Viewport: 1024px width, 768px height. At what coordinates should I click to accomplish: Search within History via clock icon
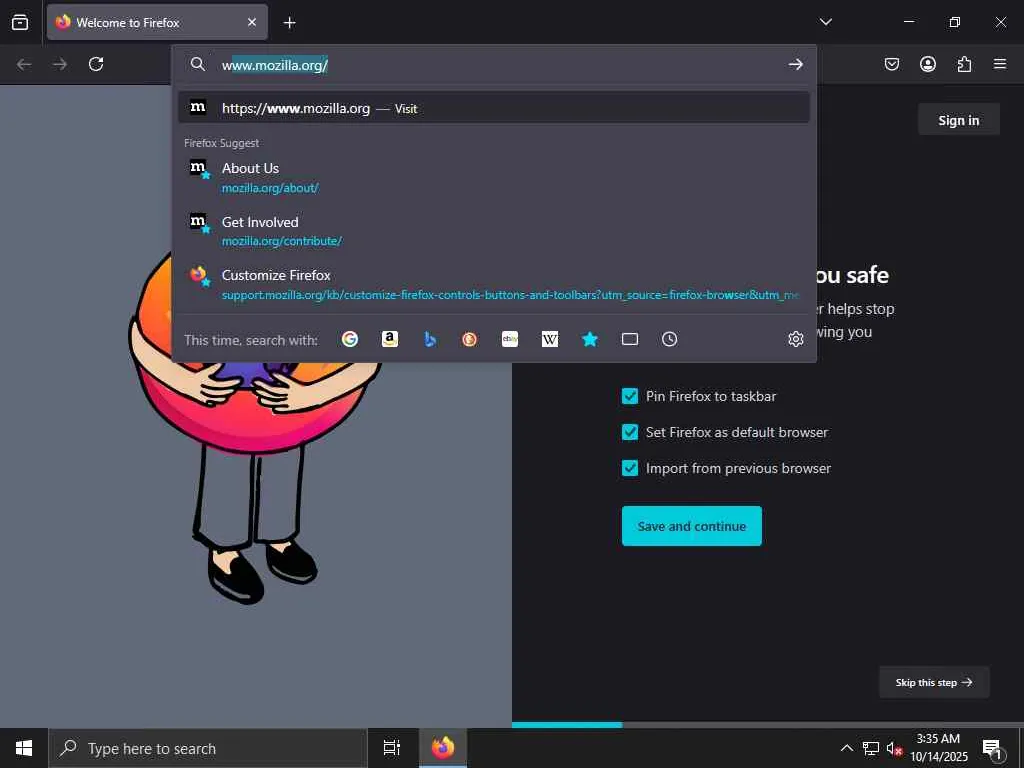669,339
